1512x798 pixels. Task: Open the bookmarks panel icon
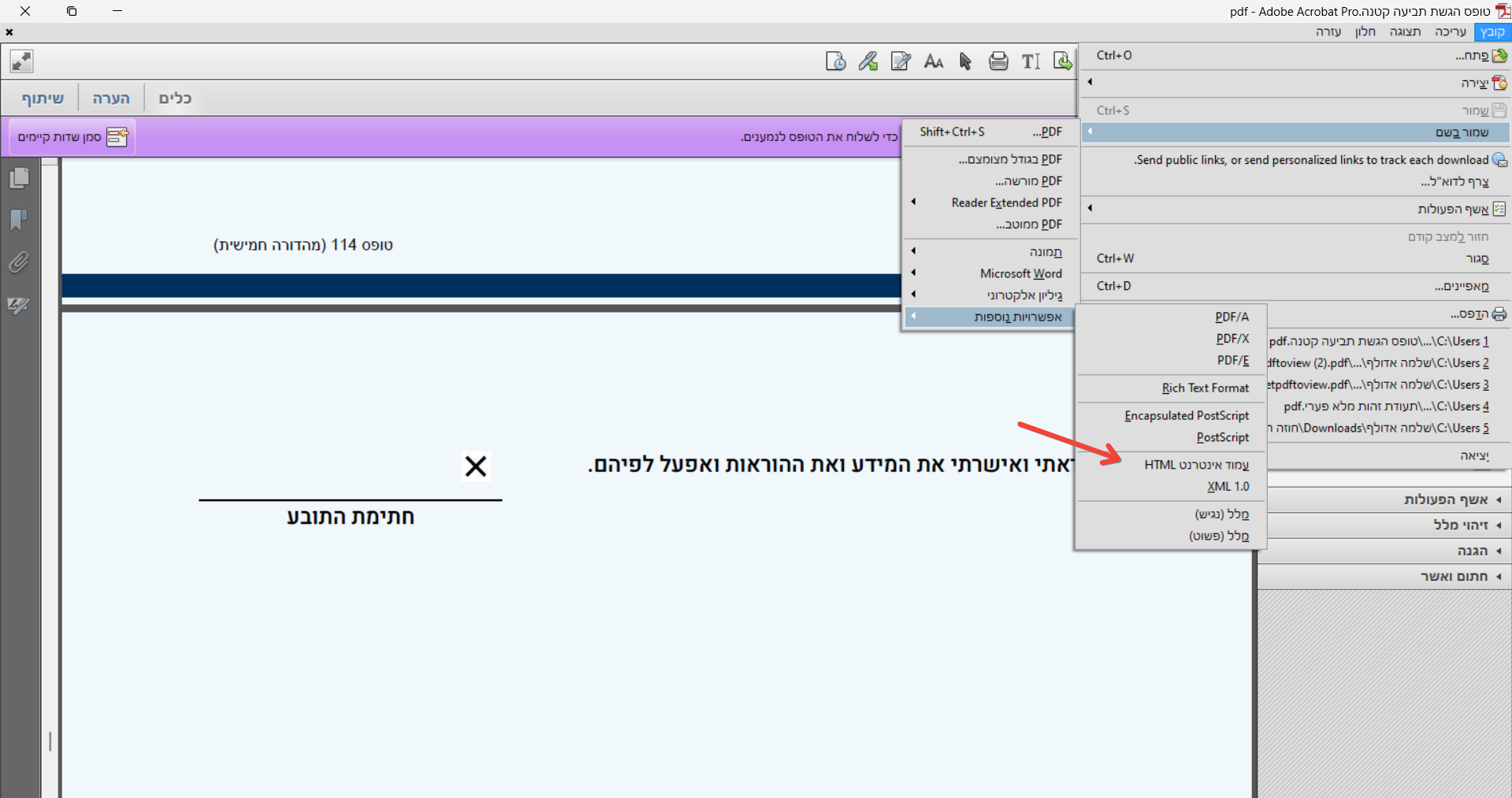click(x=19, y=220)
